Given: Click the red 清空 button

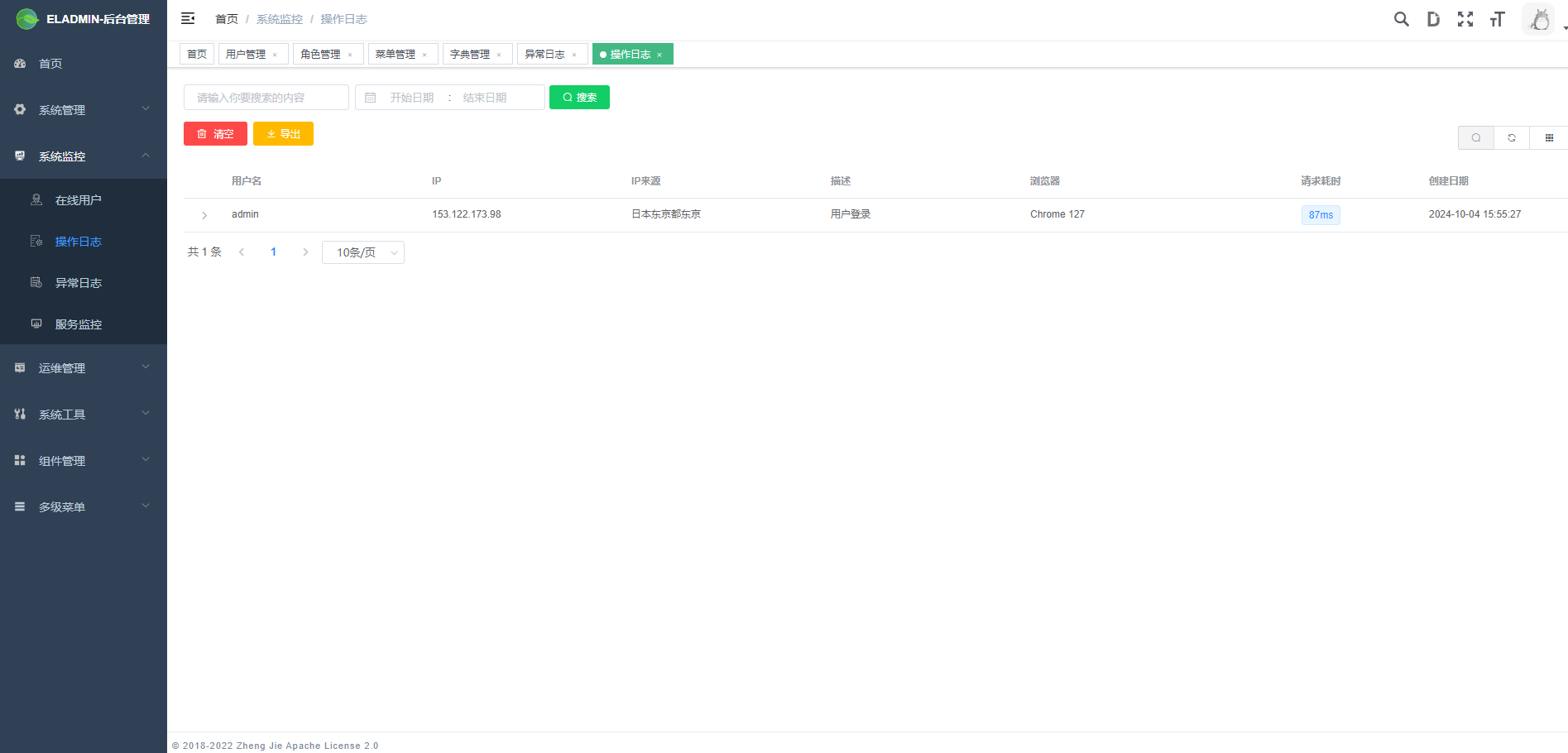Looking at the screenshot, I should tap(215, 134).
